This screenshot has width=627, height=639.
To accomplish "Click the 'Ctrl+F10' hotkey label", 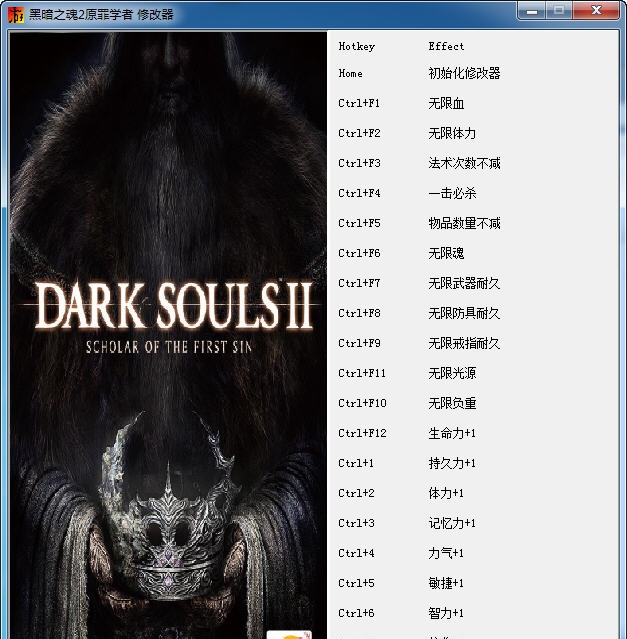I will tap(362, 403).
